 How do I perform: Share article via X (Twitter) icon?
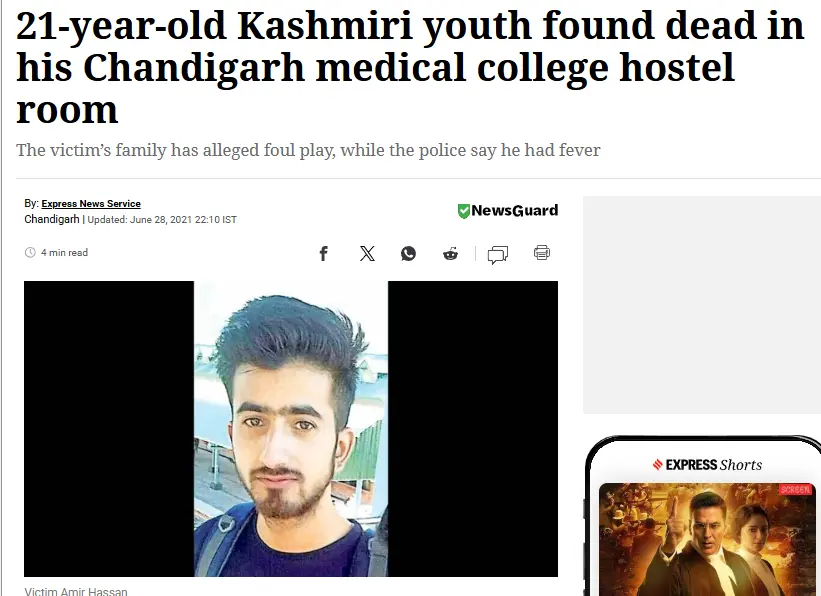click(367, 253)
